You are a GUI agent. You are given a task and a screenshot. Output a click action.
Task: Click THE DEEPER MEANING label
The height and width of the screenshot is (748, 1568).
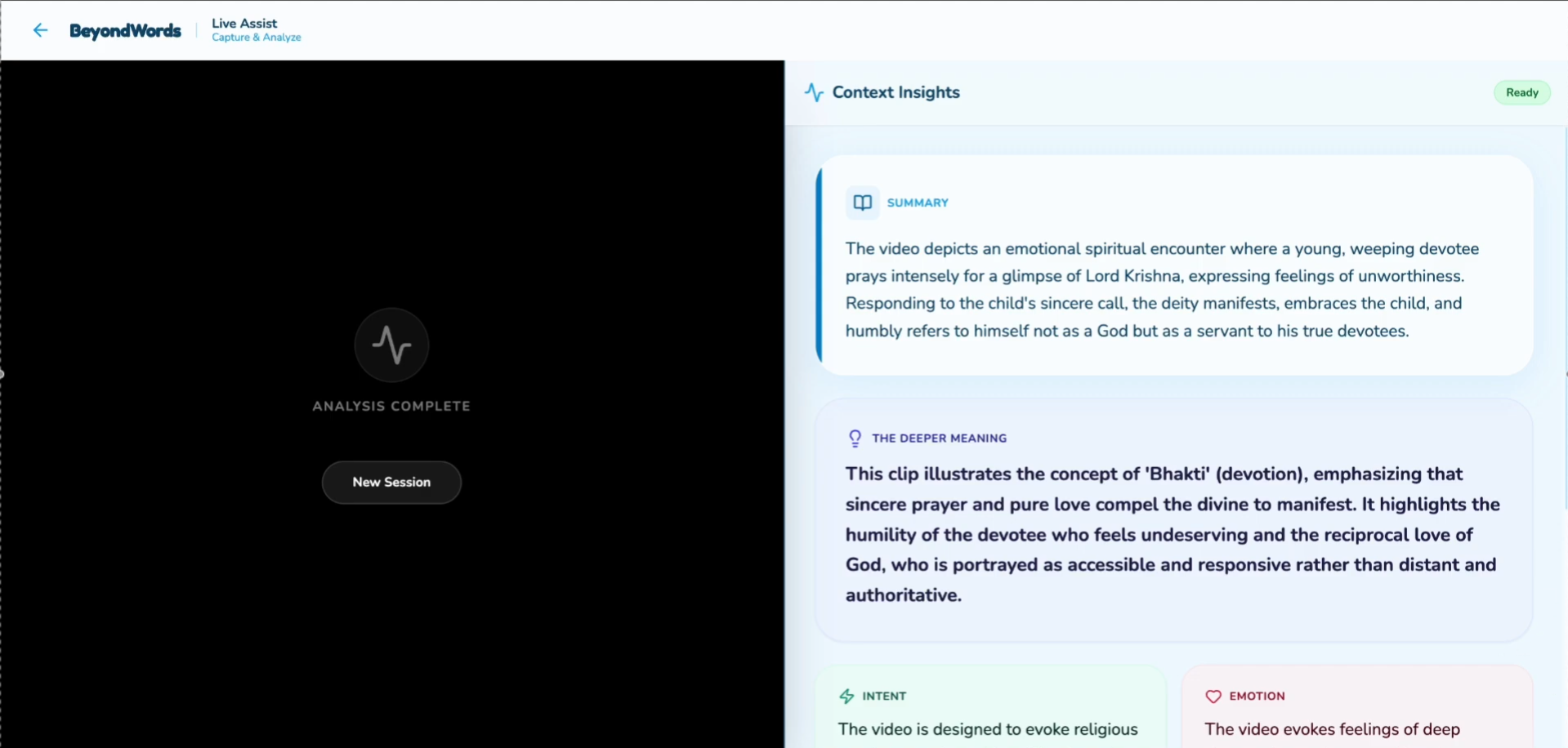pyautogui.click(x=939, y=439)
